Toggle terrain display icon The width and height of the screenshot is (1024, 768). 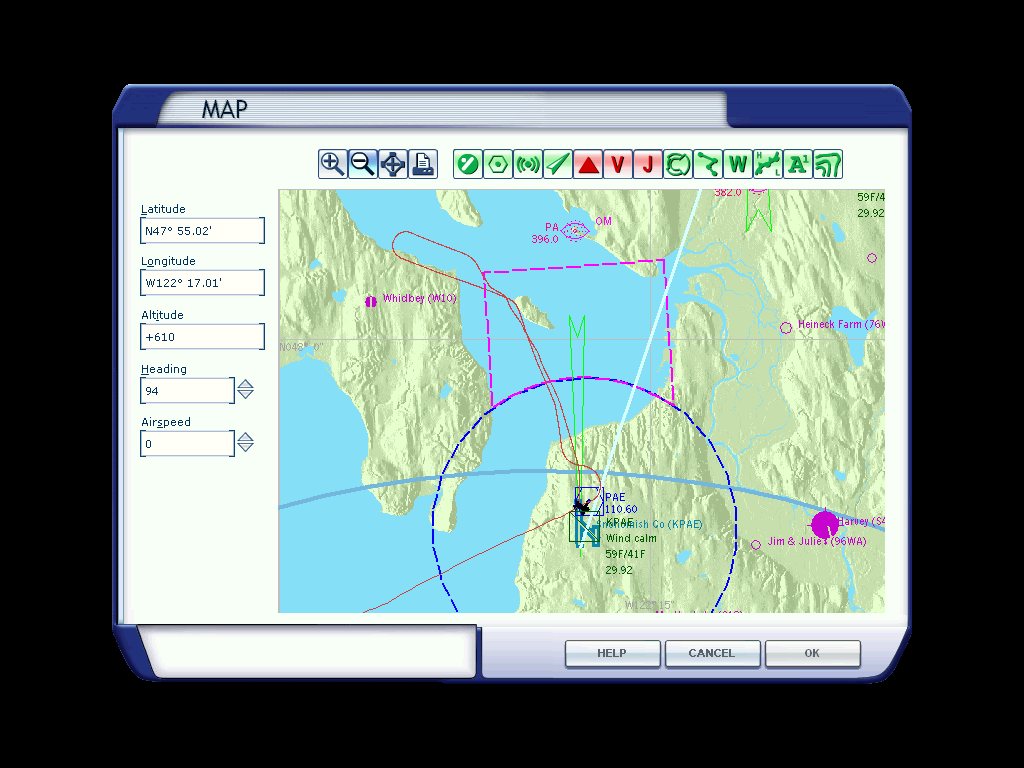click(x=828, y=164)
